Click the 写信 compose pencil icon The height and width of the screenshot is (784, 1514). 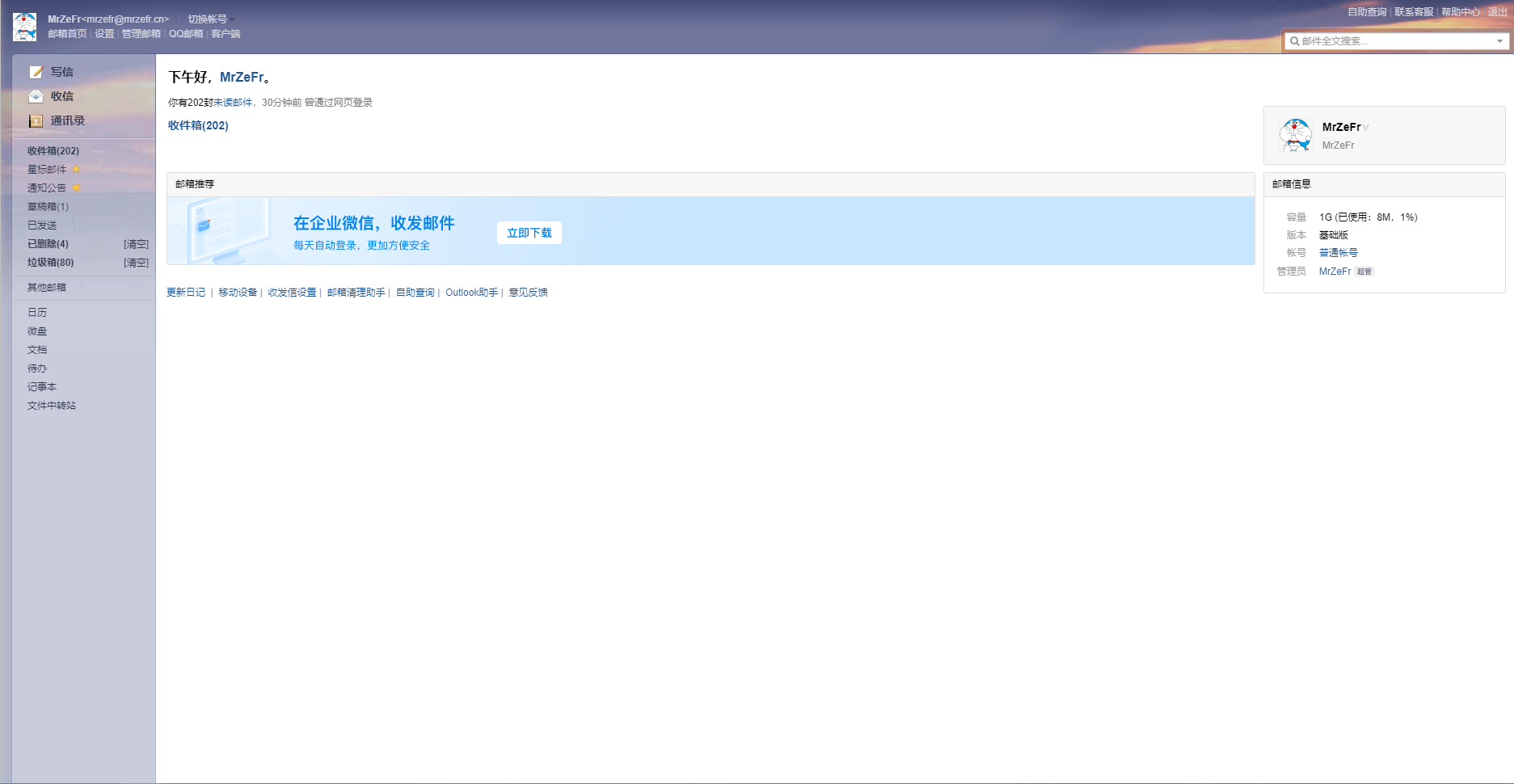coord(36,72)
